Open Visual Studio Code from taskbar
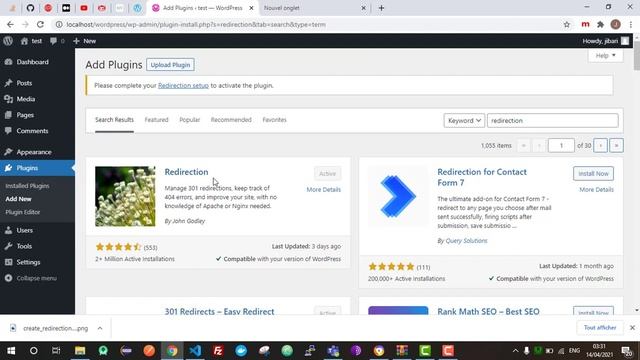 pyautogui.click(x=195, y=351)
